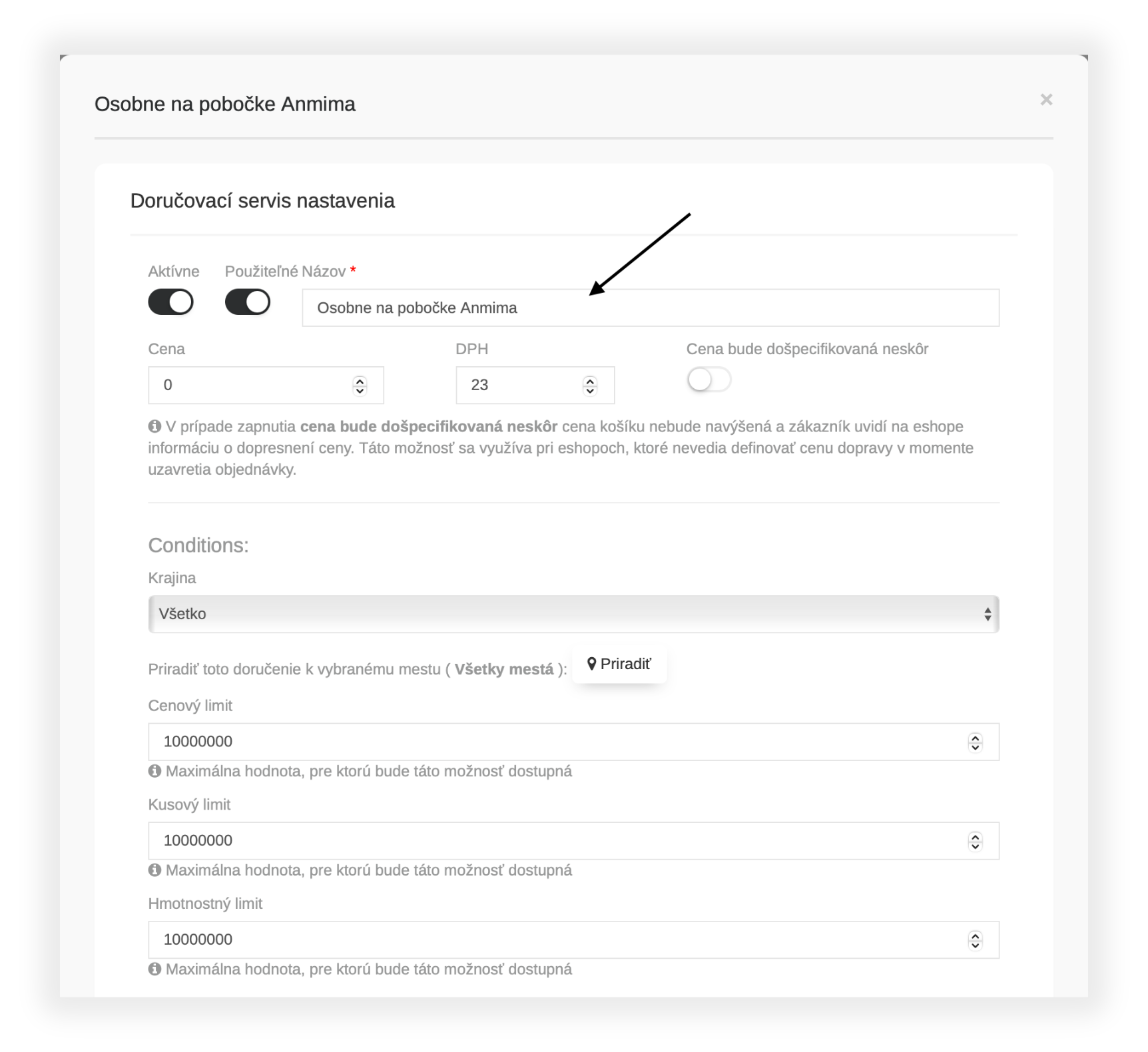Click the Kusový limit field
Image resolution: width=1148 pixels, height=1052 pixels.
573,841
